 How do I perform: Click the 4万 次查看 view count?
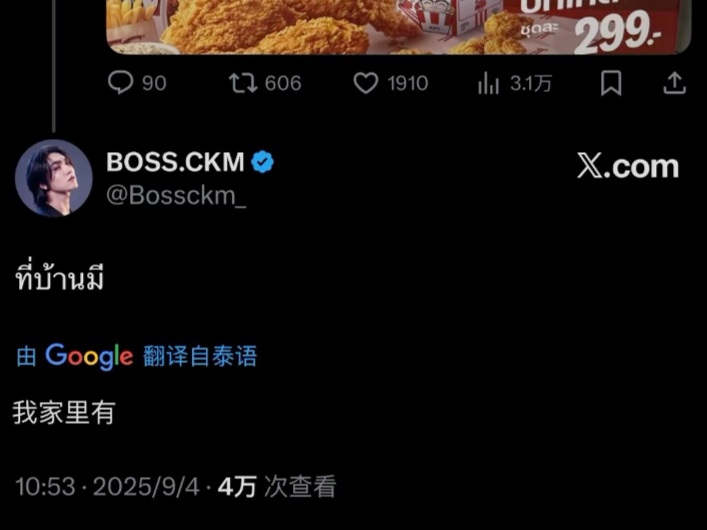[x=277, y=487]
